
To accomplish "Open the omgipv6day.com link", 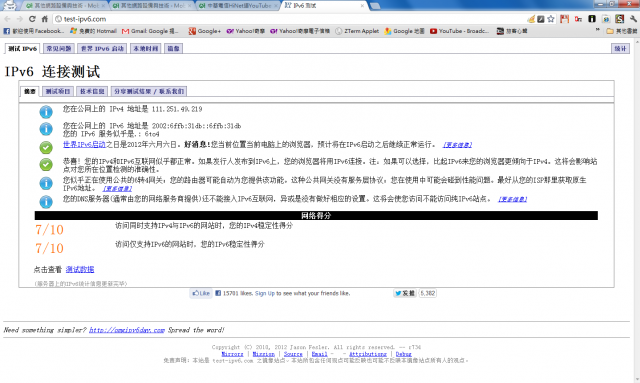I will (x=127, y=330).
